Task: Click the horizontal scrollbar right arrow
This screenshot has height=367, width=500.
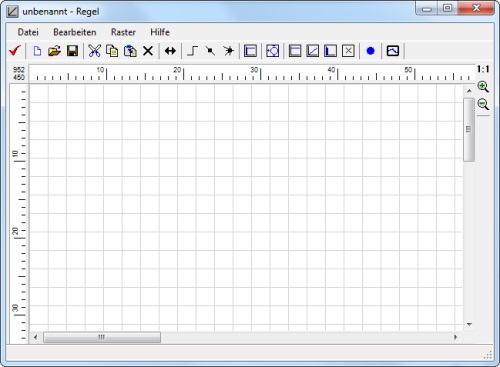Action: click(455, 337)
